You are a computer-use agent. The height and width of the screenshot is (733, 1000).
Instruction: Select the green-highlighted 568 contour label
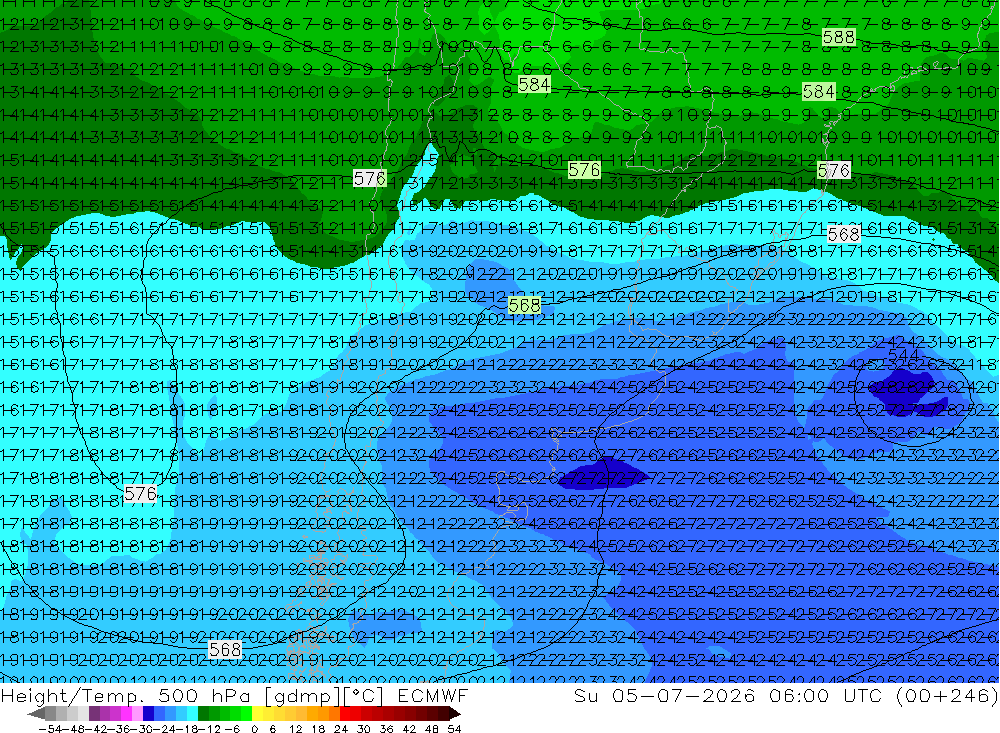click(524, 306)
